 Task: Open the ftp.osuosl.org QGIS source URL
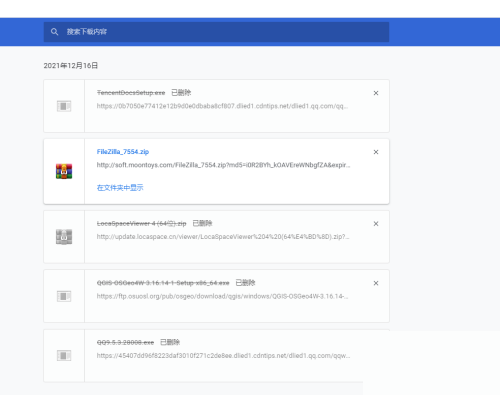pos(222,296)
